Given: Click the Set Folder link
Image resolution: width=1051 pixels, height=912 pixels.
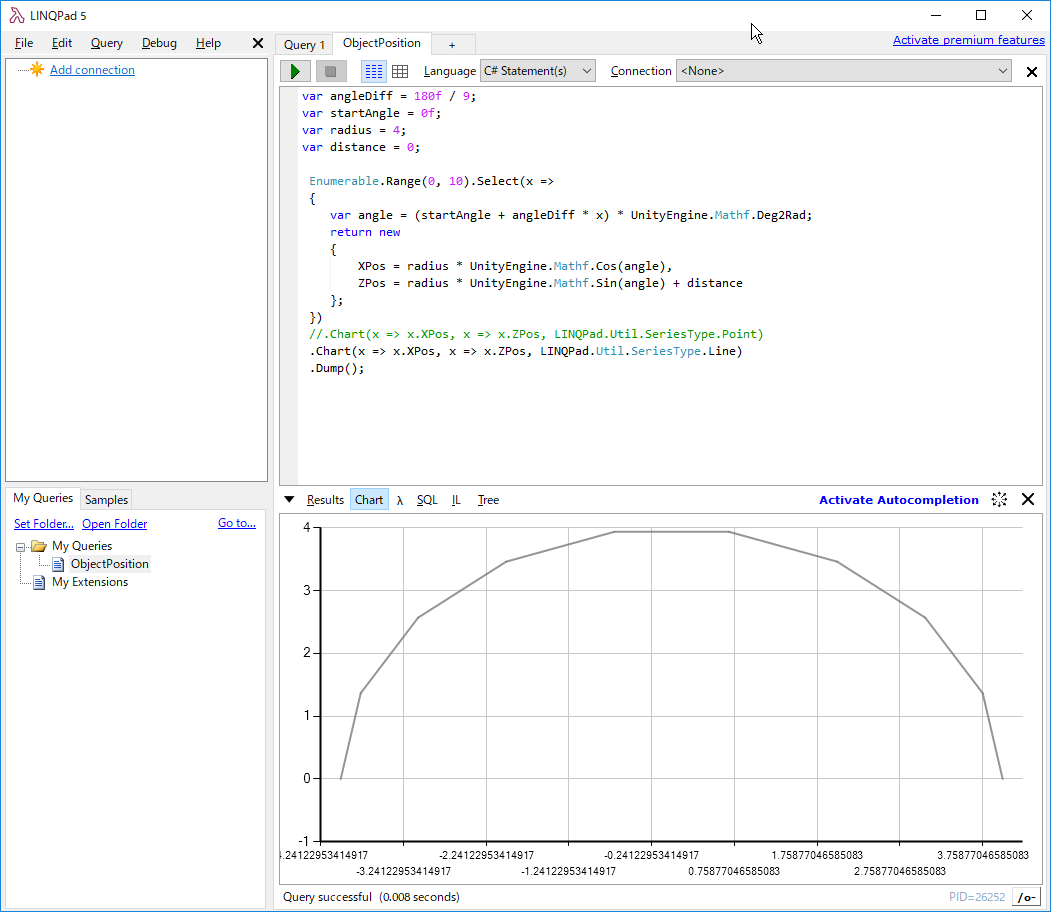Looking at the screenshot, I should point(43,523).
